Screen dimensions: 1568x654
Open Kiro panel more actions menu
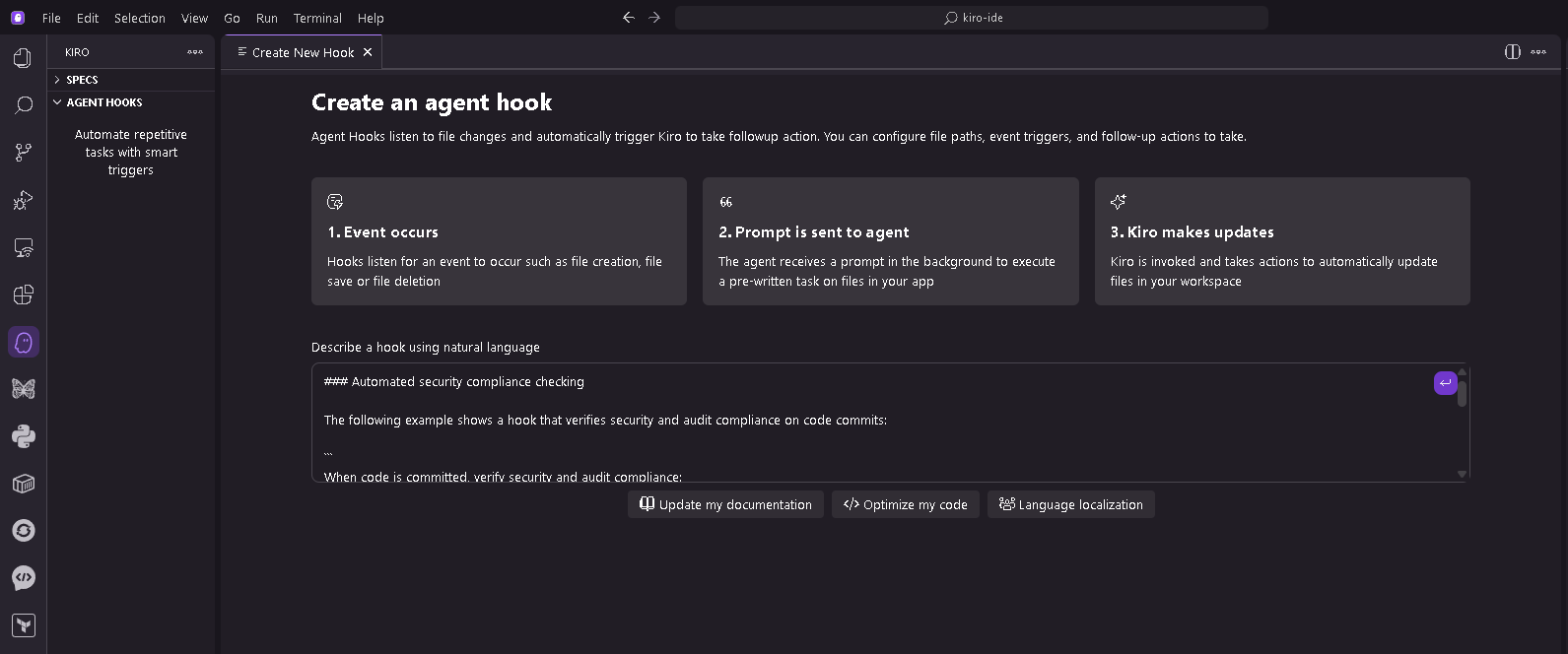[195, 52]
